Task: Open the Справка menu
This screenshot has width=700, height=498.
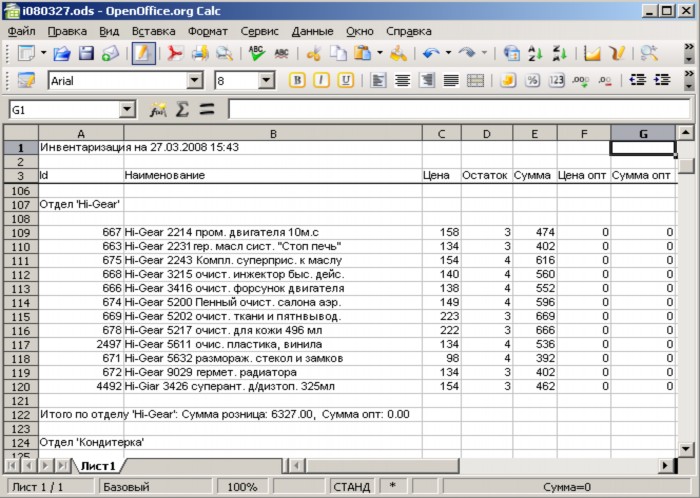Action: 408,32
